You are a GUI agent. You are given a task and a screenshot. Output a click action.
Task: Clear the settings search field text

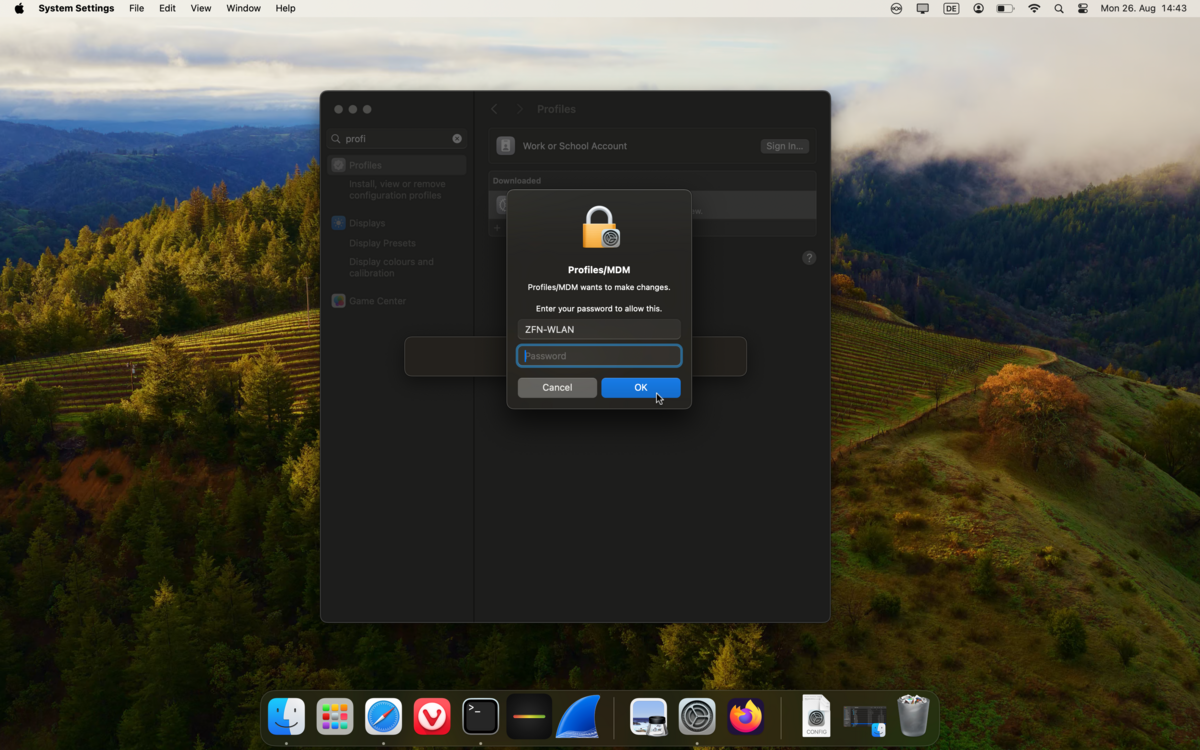(x=457, y=139)
